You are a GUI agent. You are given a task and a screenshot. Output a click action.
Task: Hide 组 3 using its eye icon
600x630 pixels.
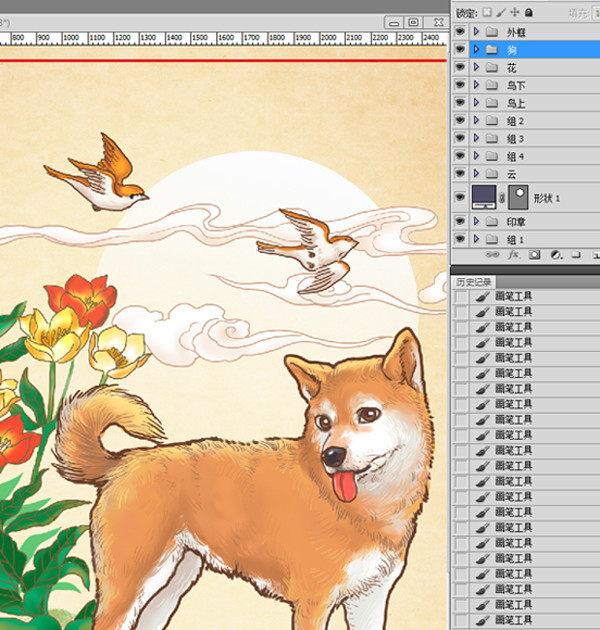[460, 138]
